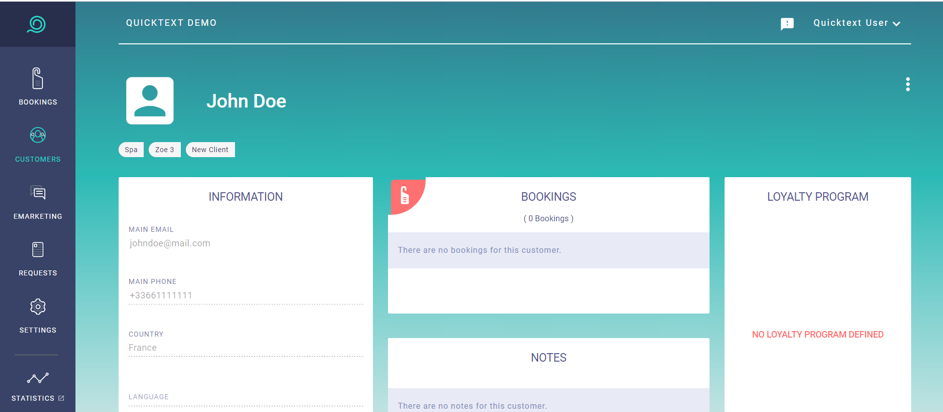The height and width of the screenshot is (412, 943).
Task: Click John Doe's profile avatar
Action: point(150,101)
